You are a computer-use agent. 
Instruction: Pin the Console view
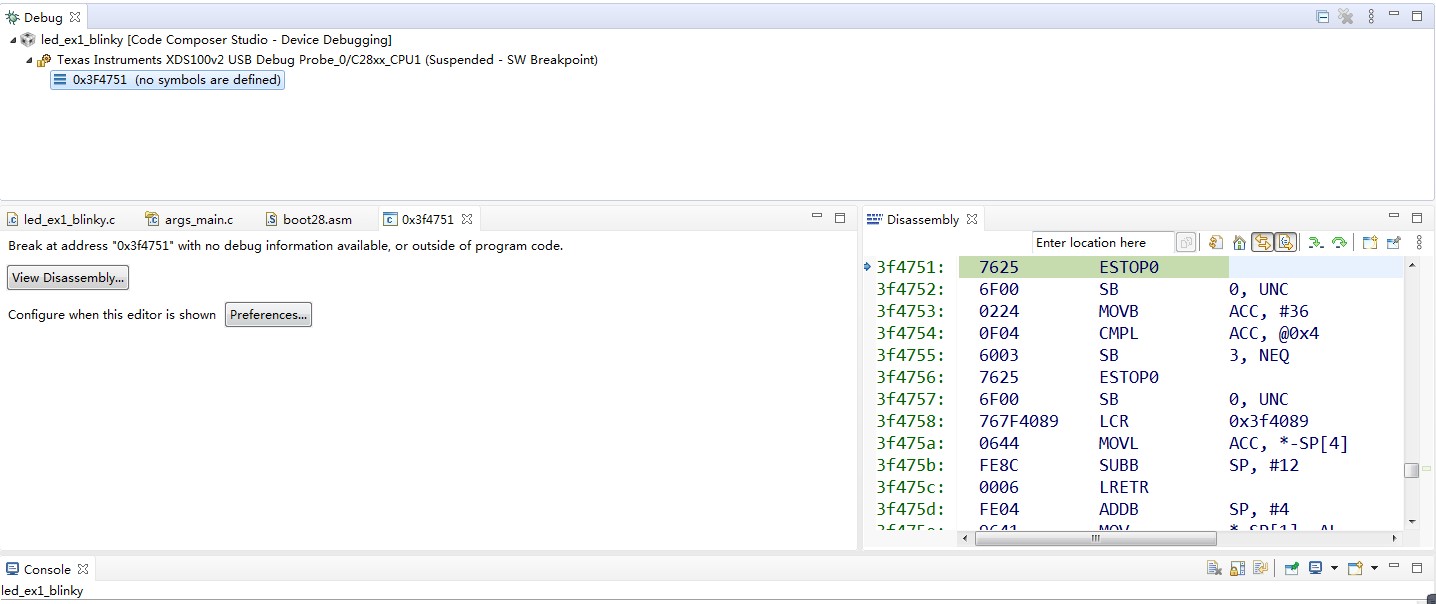click(x=1292, y=568)
